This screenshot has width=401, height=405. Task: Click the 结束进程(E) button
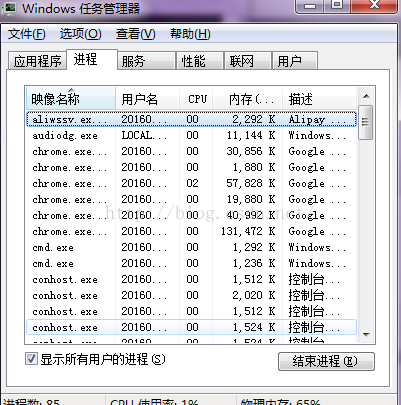(326, 361)
